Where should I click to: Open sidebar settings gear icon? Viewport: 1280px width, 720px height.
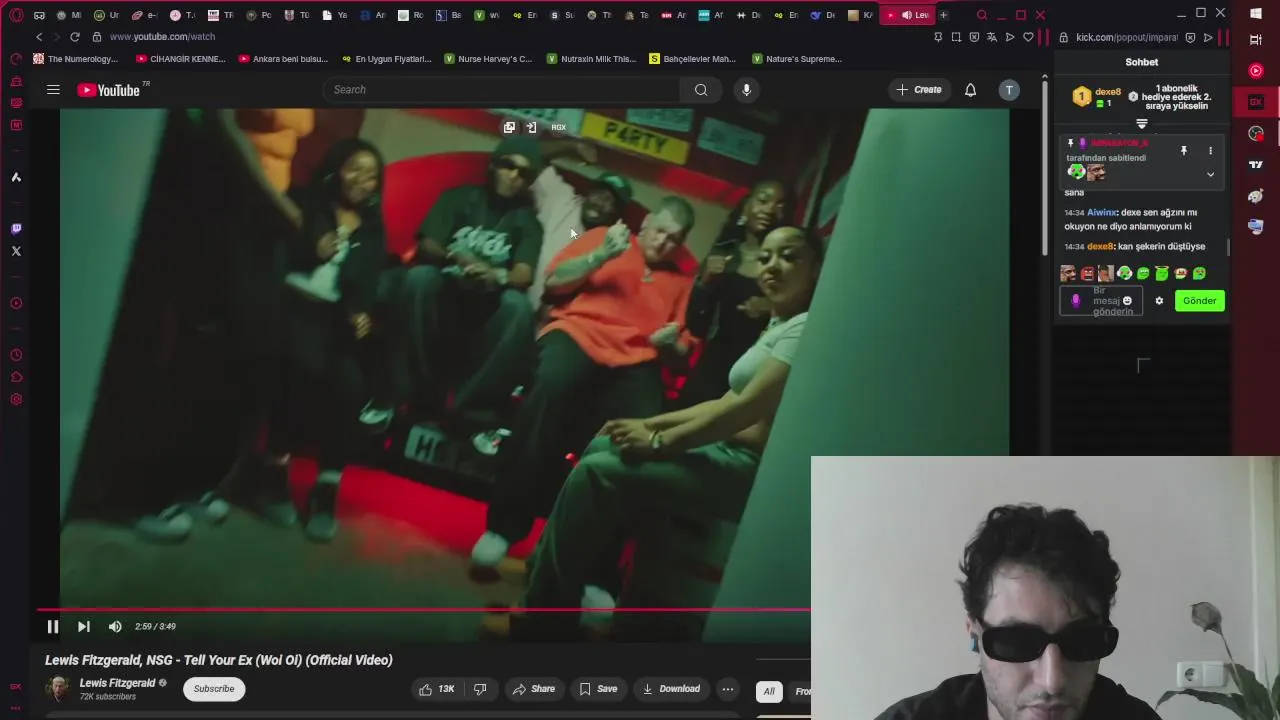click(x=16, y=400)
